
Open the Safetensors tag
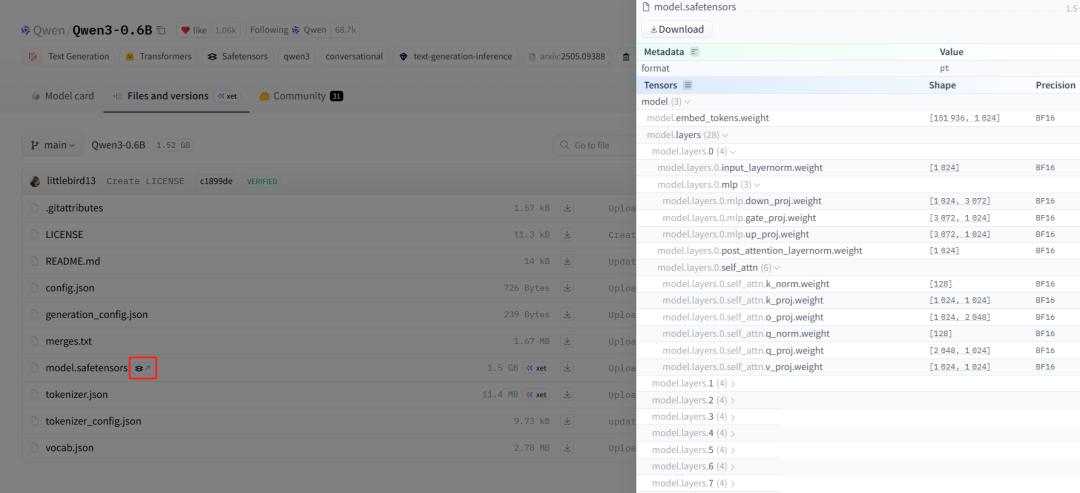coord(238,56)
